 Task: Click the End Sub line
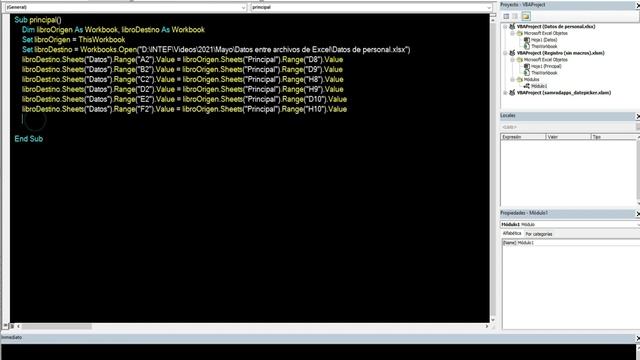tap(29, 139)
